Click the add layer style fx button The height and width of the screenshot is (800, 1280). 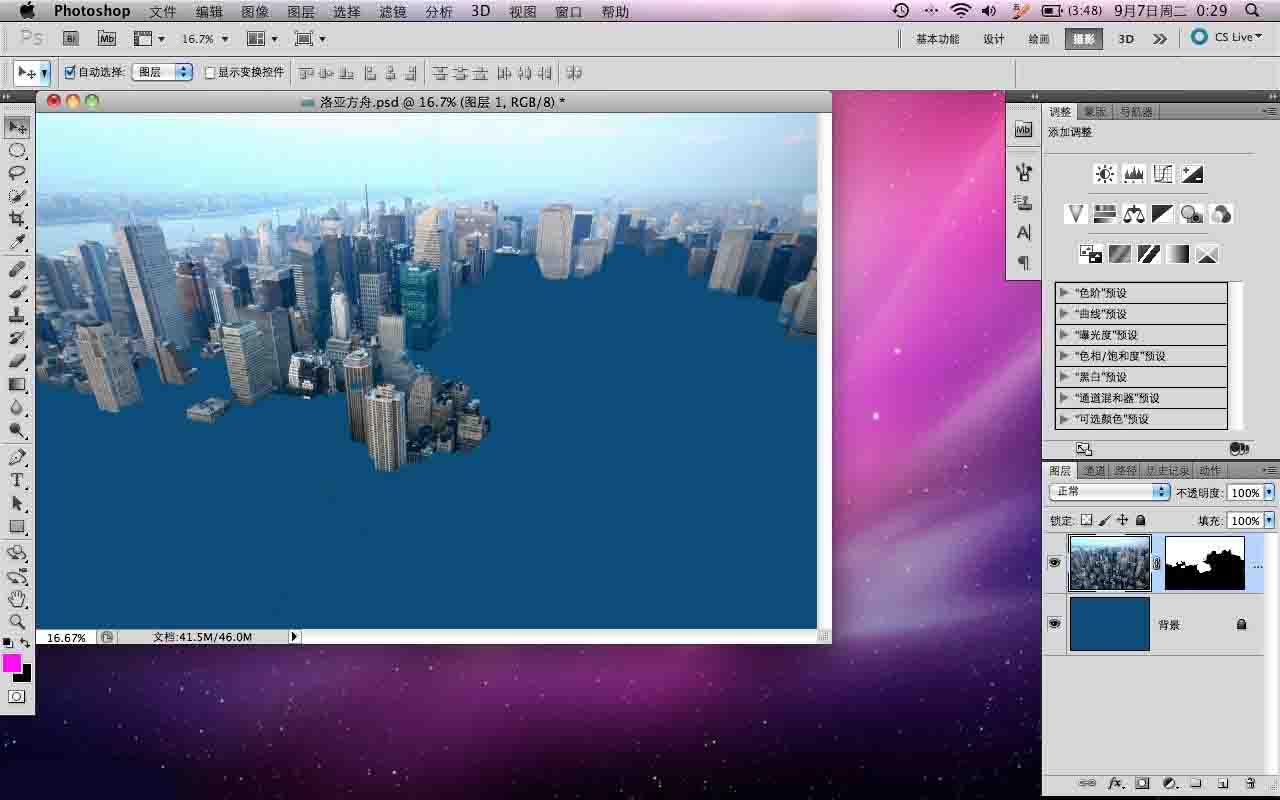(x=1116, y=783)
